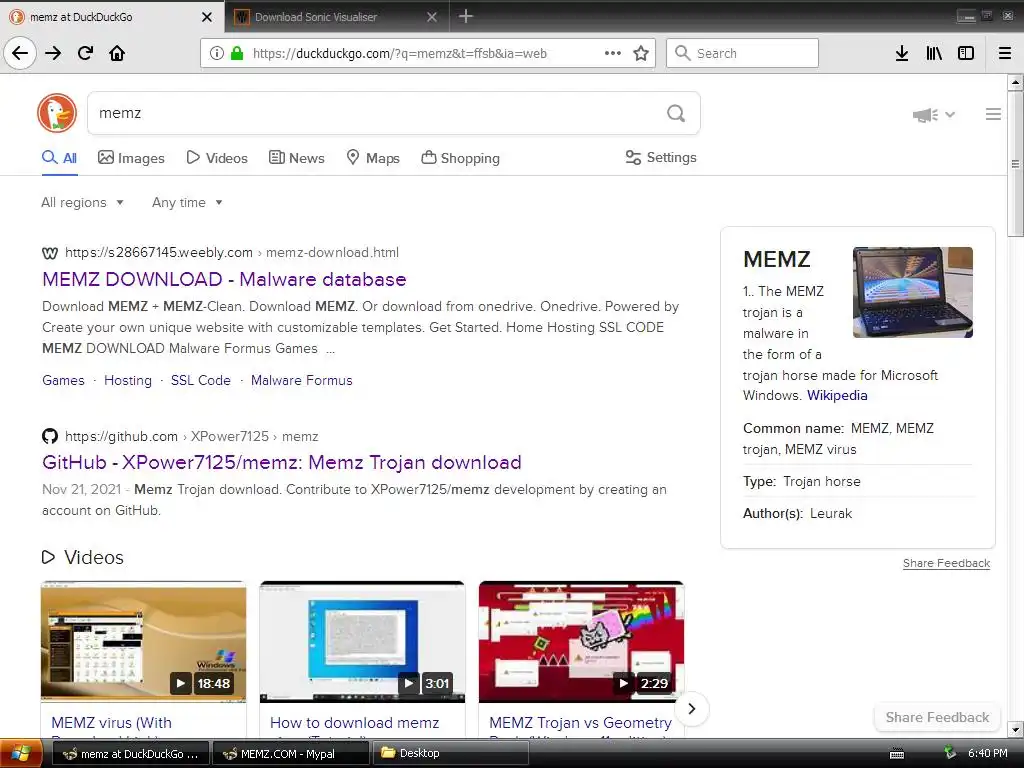Close the memz at DuckDuckGo tab
Image resolution: width=1024 pixels, height=768 pixels.
[x=207, y=17]
